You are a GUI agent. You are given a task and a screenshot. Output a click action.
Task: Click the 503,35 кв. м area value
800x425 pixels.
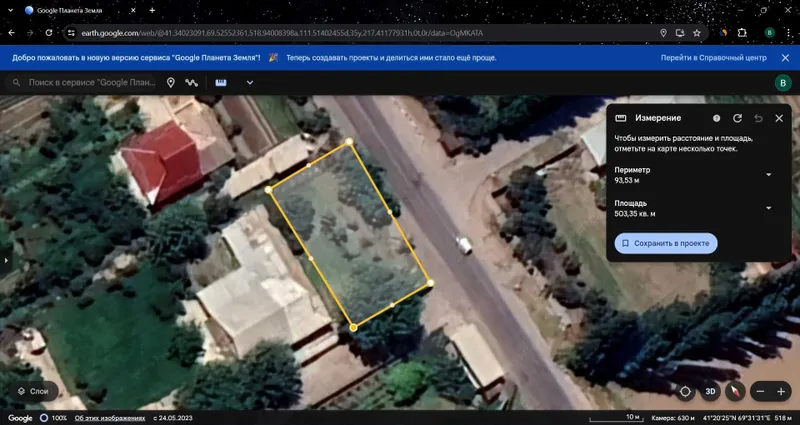(x=635, y=214)
